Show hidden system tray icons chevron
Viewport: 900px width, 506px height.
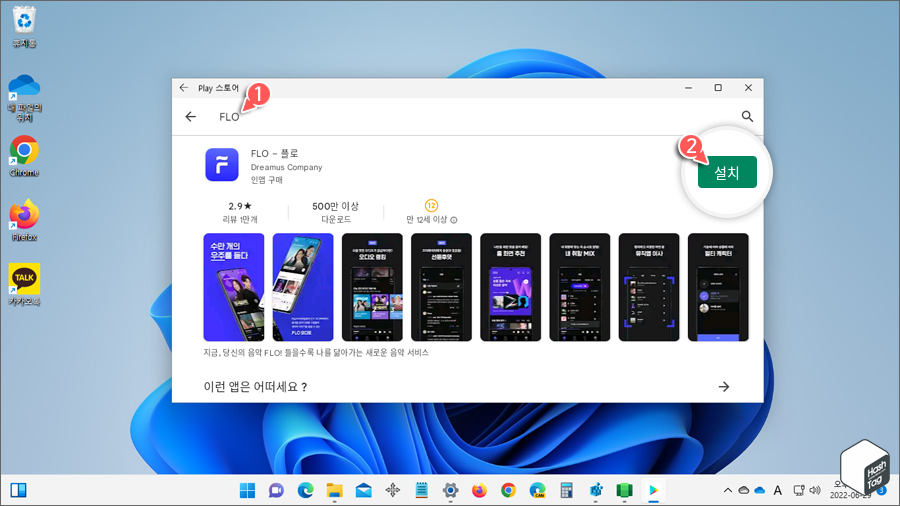pyautogui.click(x=728, y=491)
